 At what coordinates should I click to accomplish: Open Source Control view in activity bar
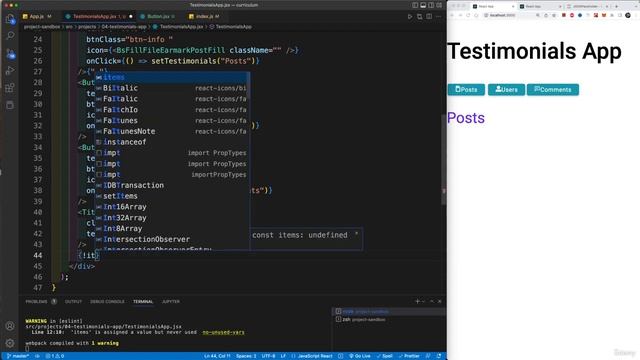pyautogui.click(x=10, y=53)
